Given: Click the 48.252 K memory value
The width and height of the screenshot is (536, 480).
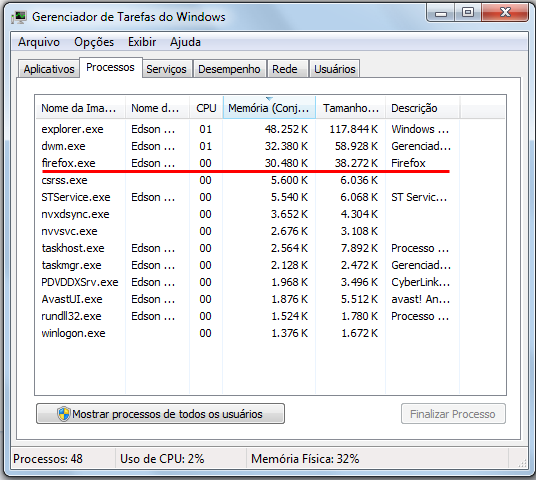Looking at the screenshot, I should [x=286, y=129].
